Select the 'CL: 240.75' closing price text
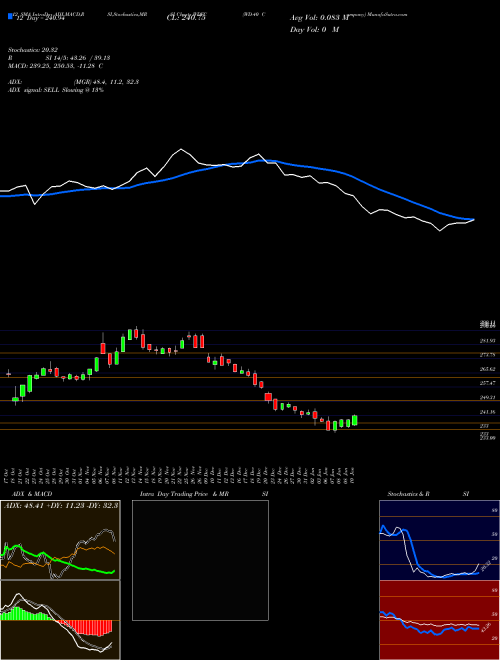 coord(186,18)
